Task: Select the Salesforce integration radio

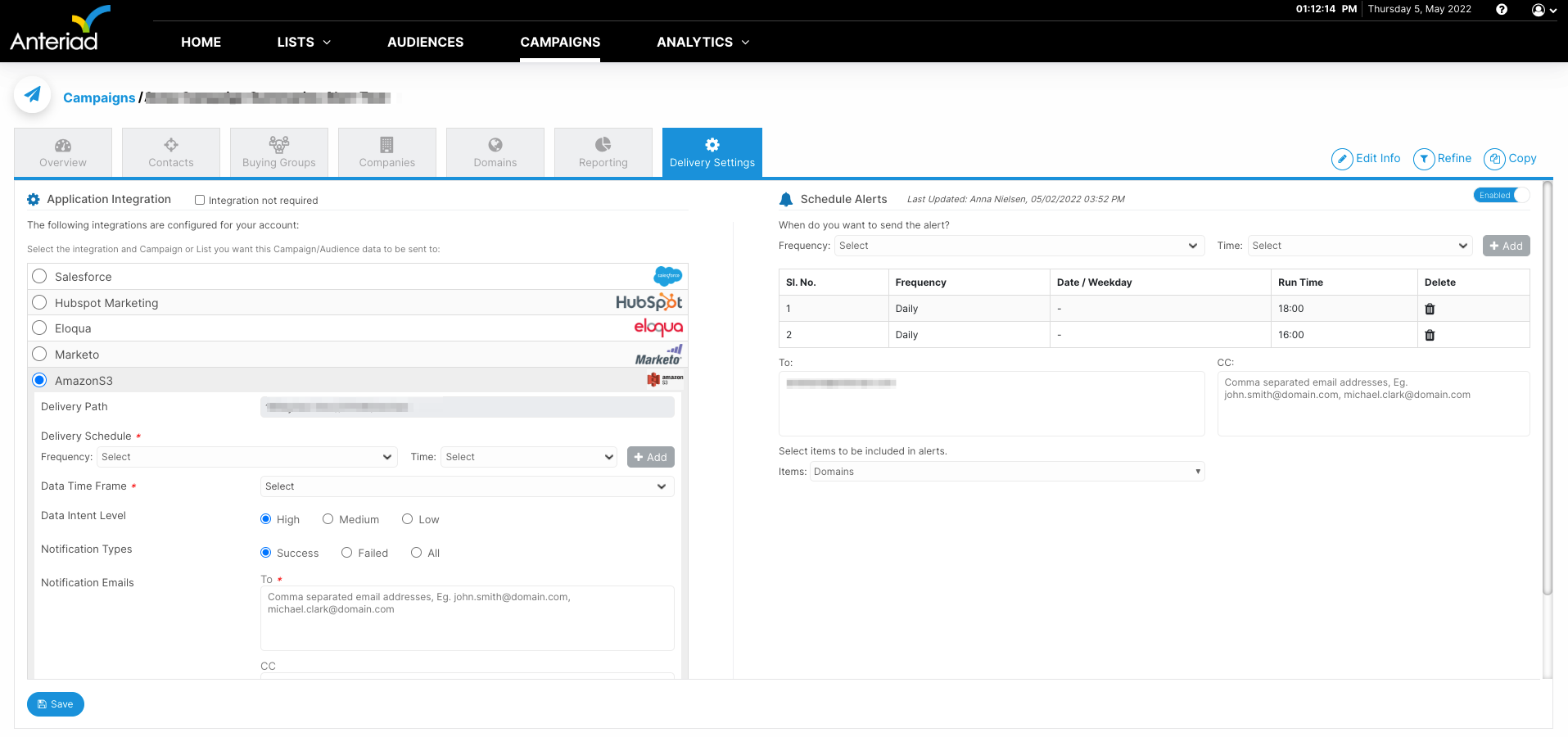Action: tap(39, 276)
